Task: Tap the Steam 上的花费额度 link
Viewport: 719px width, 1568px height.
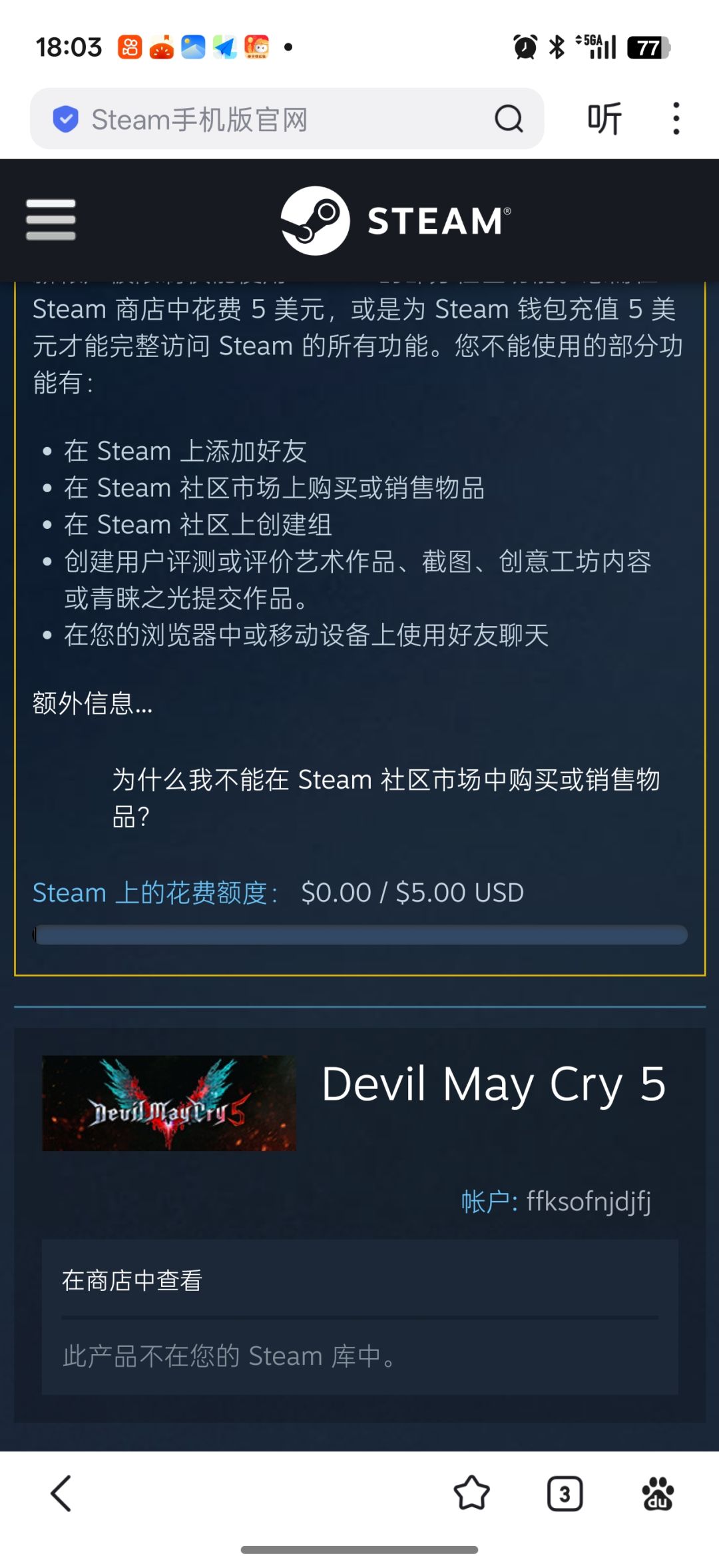Action: click(x=156, y=893)
